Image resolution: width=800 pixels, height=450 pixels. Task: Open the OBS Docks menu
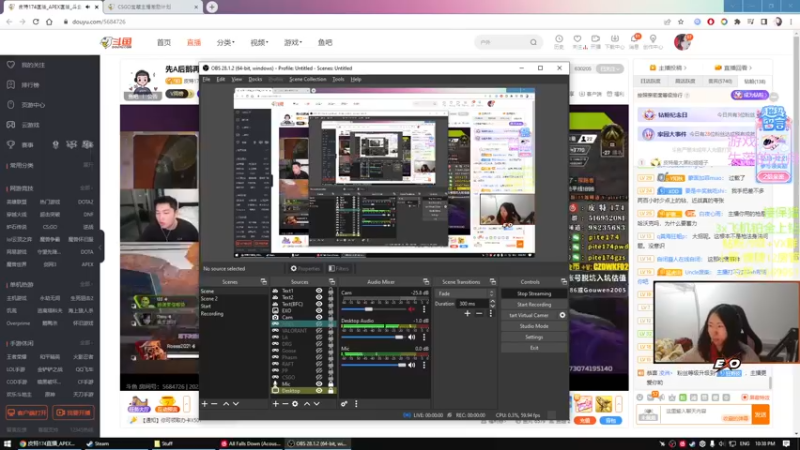coord(255,79)
